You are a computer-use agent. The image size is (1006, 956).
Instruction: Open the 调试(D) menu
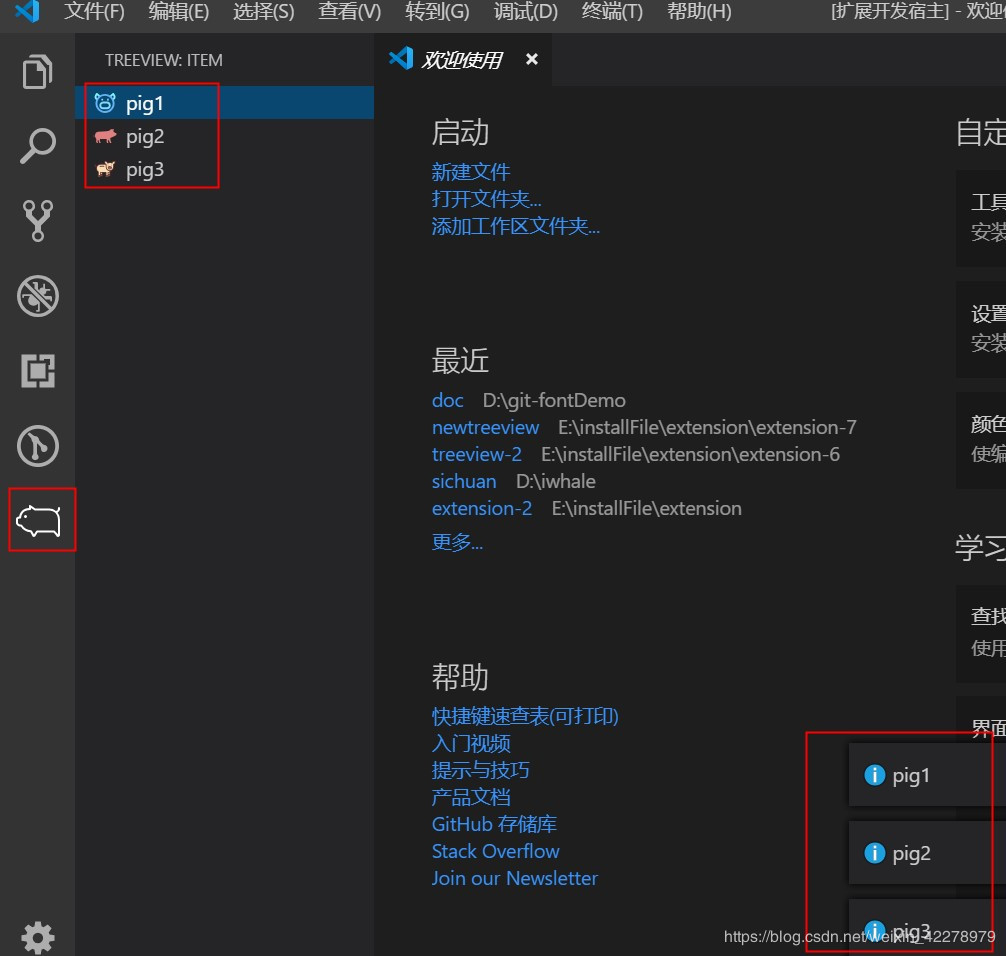tap(525, 12)
